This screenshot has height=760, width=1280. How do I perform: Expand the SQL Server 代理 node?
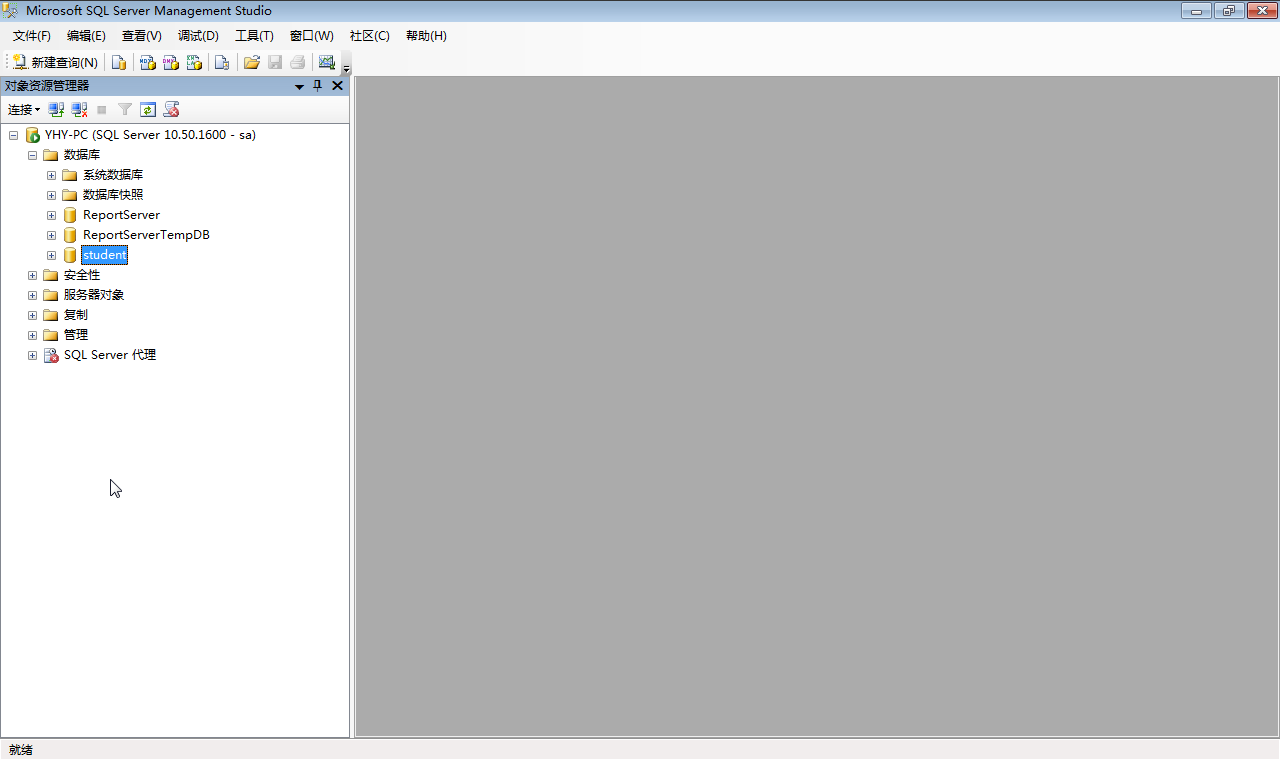(x=32, y=355)
